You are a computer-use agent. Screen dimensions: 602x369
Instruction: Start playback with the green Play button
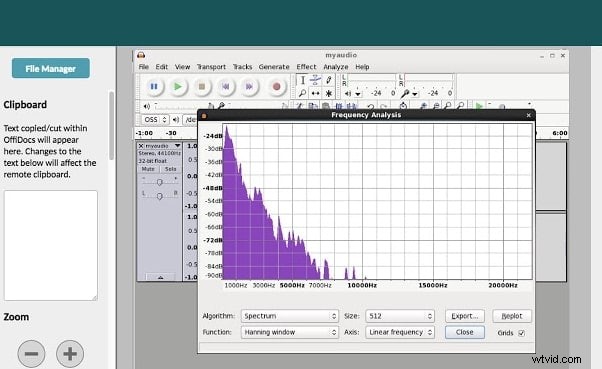(178, 87)
